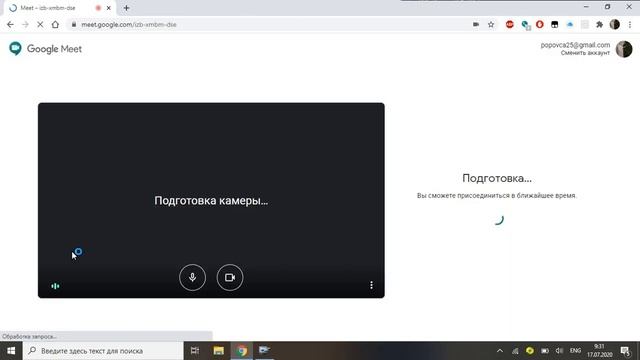Click the site lock icon
The height and width of the screenshot is (360, 640).
click(74, 24)
